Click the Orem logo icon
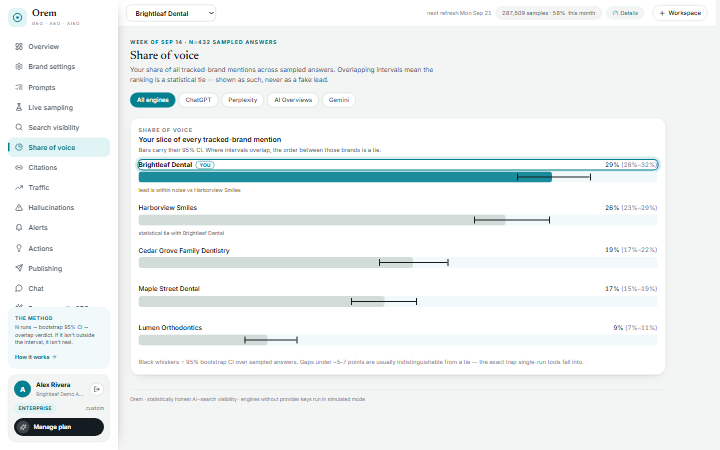The height and width of the screenshot is (450, 720). click(17, 17)
